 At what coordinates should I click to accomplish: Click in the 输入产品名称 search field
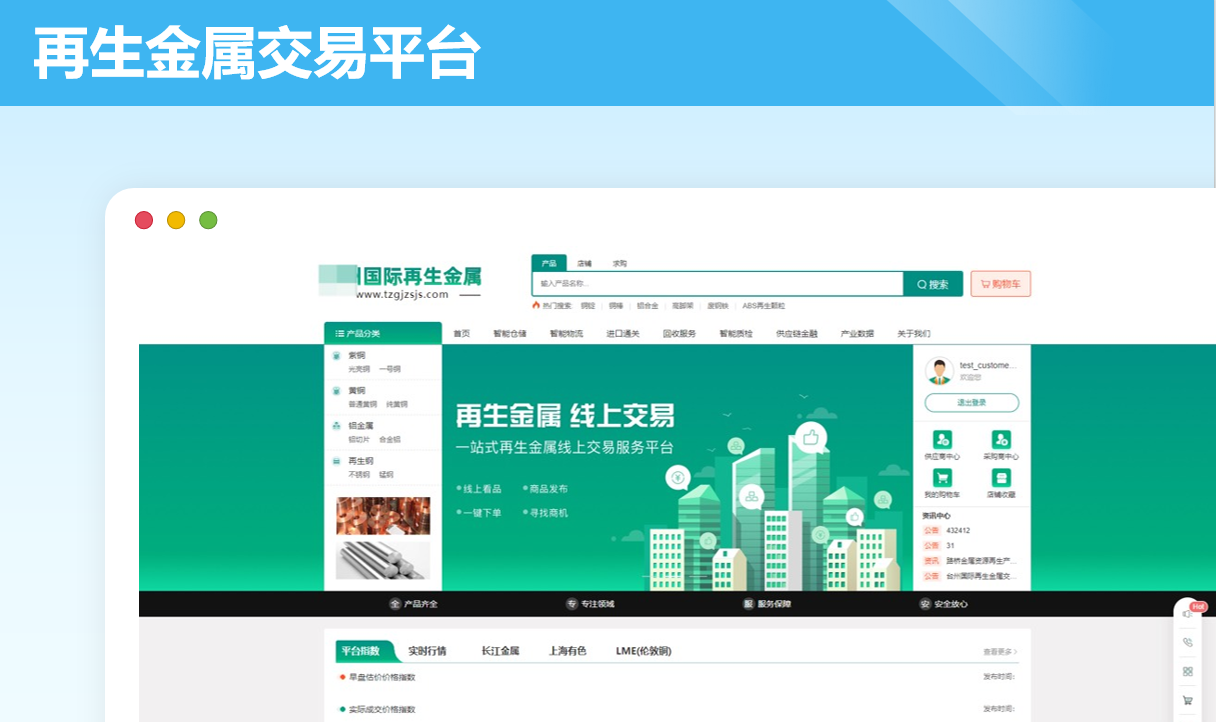tap(718, 284)
